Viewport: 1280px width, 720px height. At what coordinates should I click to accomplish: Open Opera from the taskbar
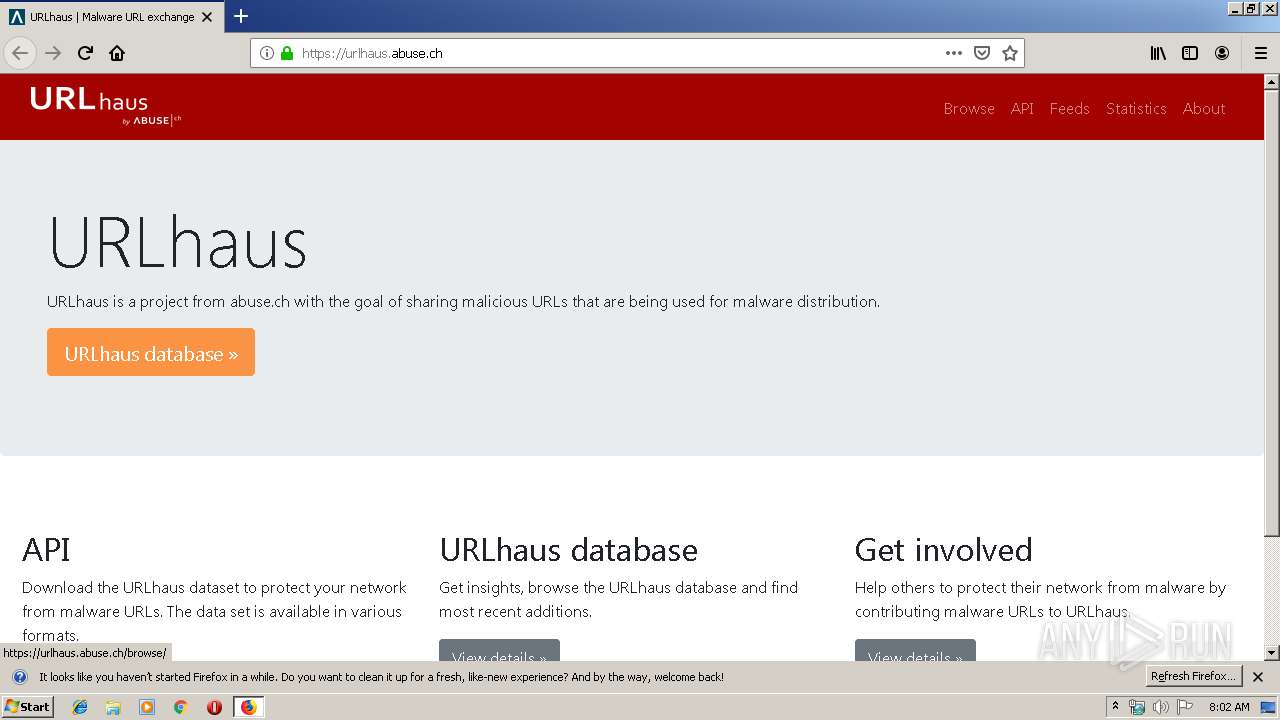[214, 707]
